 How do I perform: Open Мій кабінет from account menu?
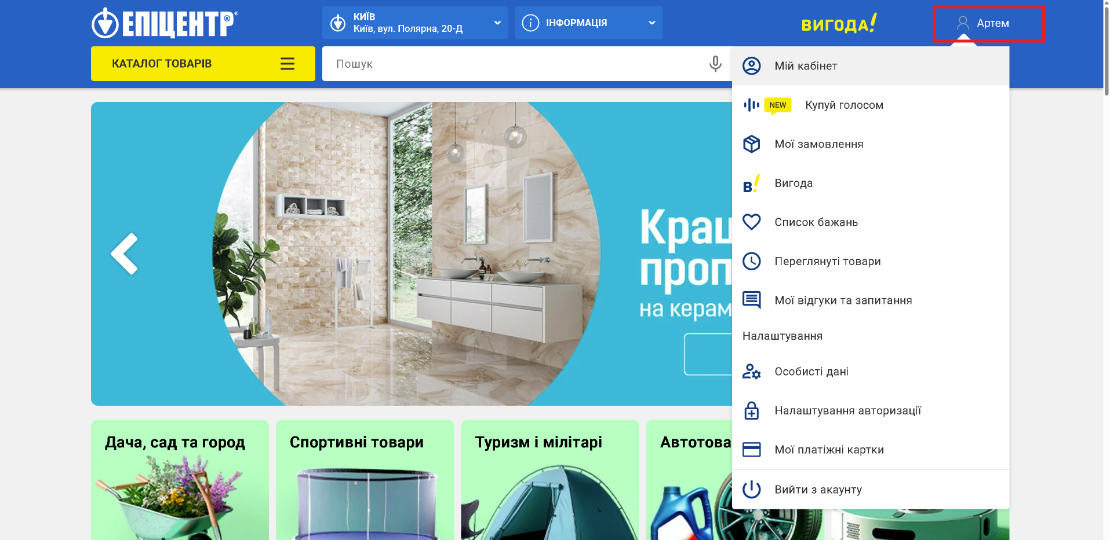coord(870,66)
